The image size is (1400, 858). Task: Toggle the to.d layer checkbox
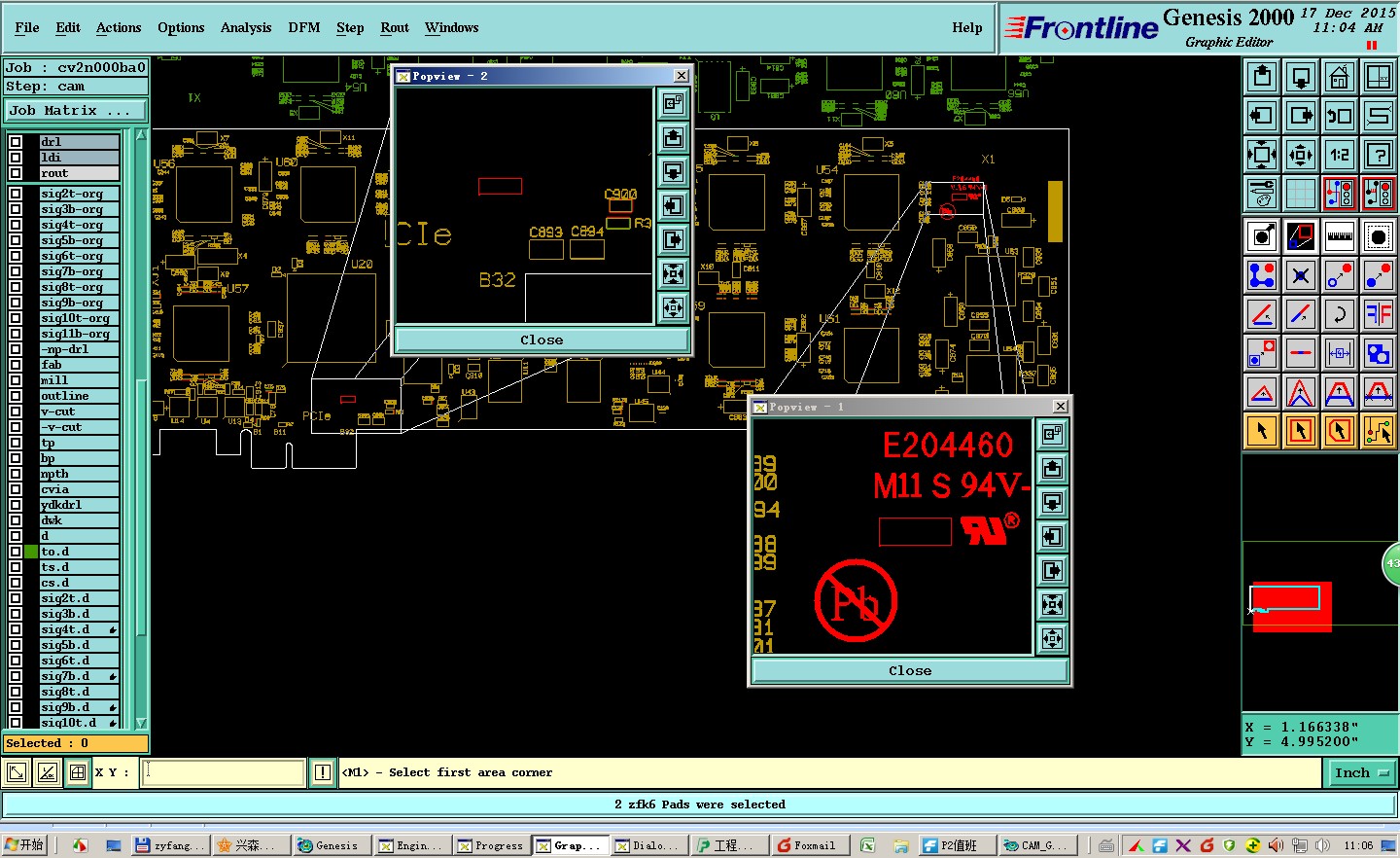pos(16,552)
